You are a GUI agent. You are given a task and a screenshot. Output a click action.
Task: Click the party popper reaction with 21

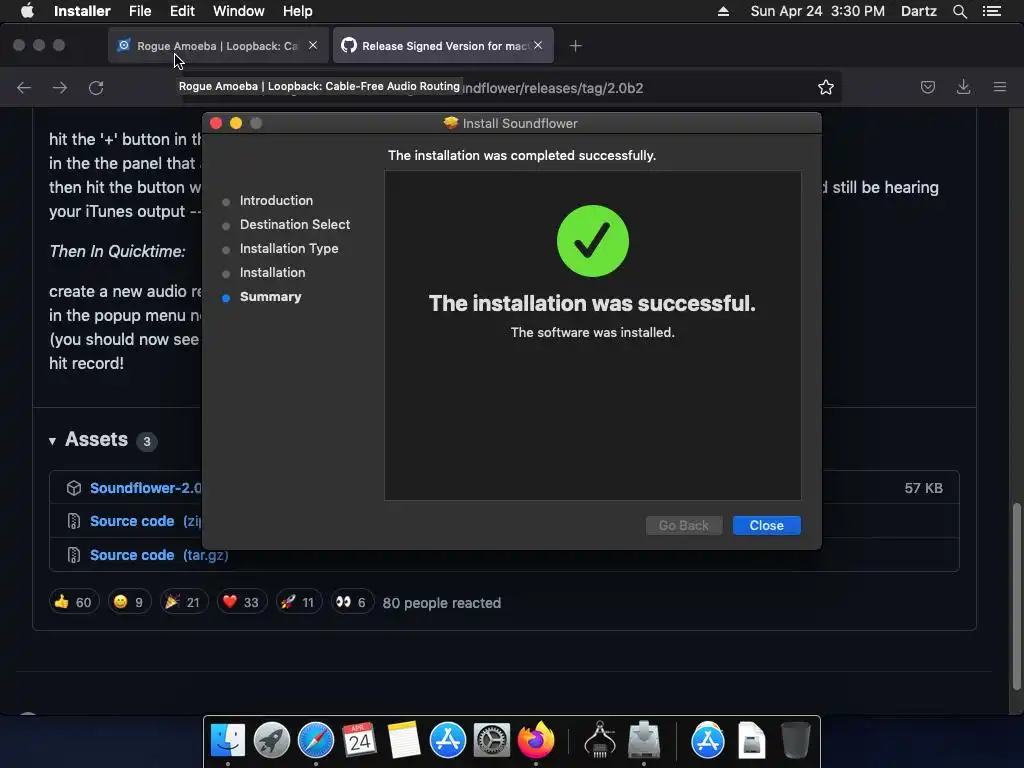click(184, 602)
